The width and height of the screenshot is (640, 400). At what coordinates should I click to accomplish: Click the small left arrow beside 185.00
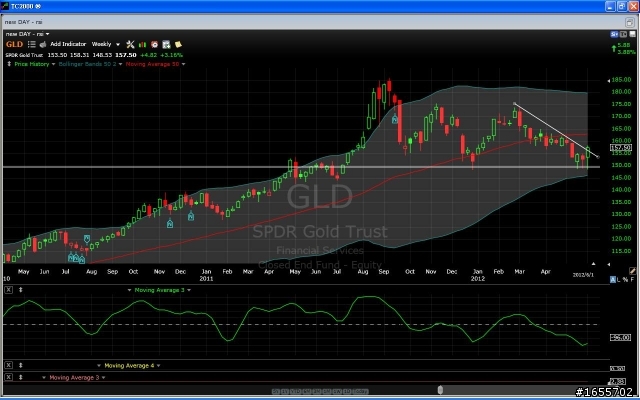609,80
